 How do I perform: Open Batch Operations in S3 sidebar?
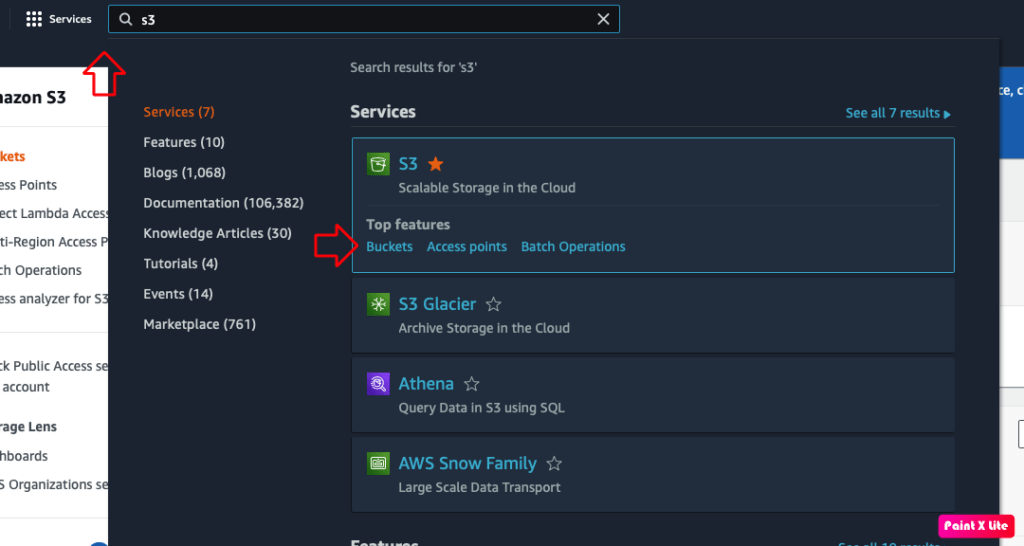tap(40, 270)
